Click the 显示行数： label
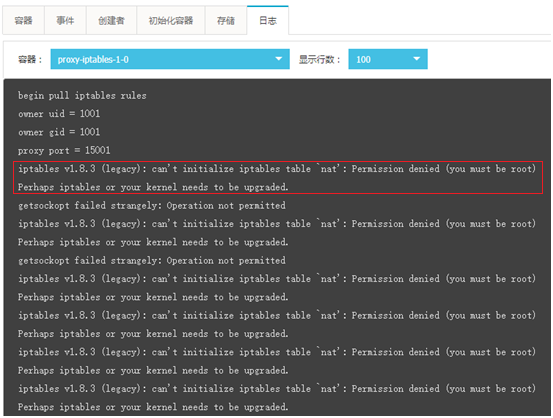The height and width of the screenshot is (418, 553). 320,59
